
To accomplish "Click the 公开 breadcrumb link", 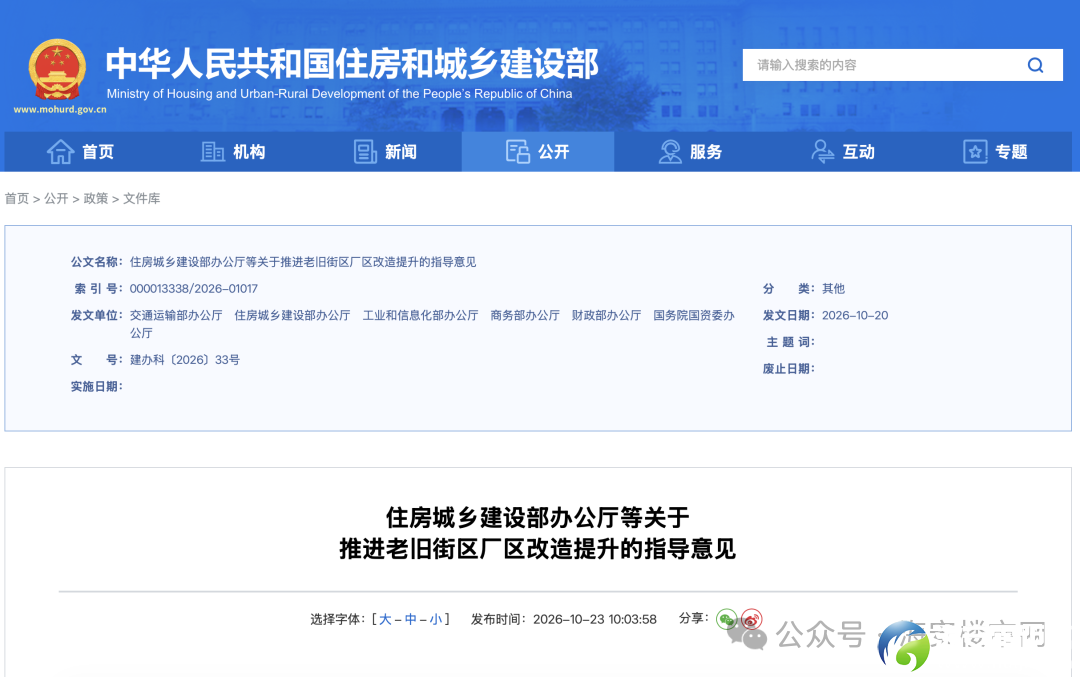I will tap(56, 198).
